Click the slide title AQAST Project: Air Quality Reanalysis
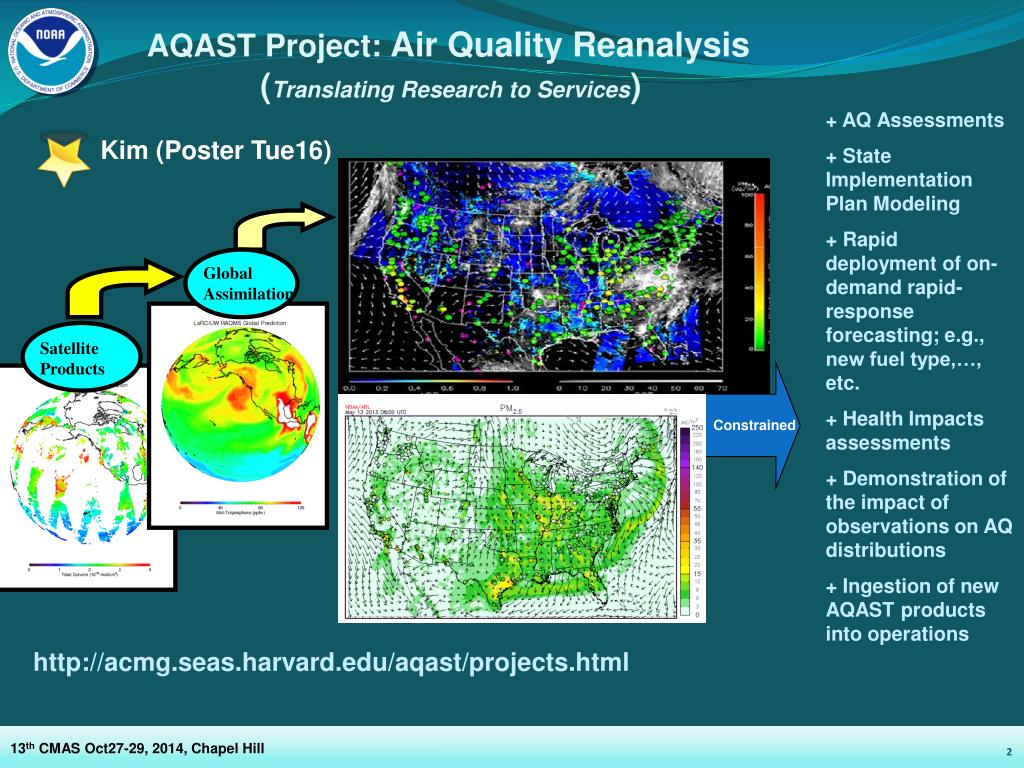 click(x=448, y=46)
